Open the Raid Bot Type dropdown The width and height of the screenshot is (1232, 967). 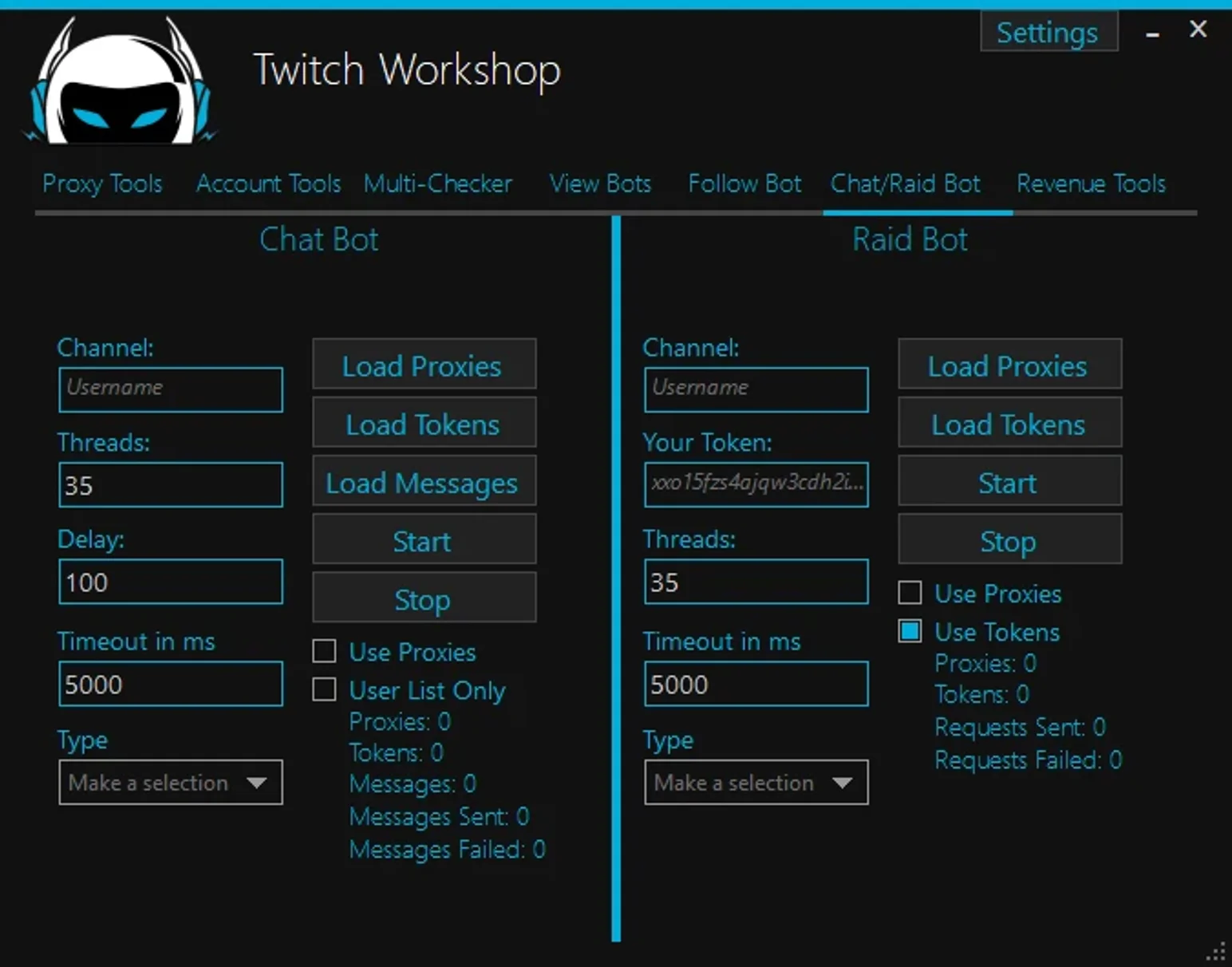coord(756,783)
